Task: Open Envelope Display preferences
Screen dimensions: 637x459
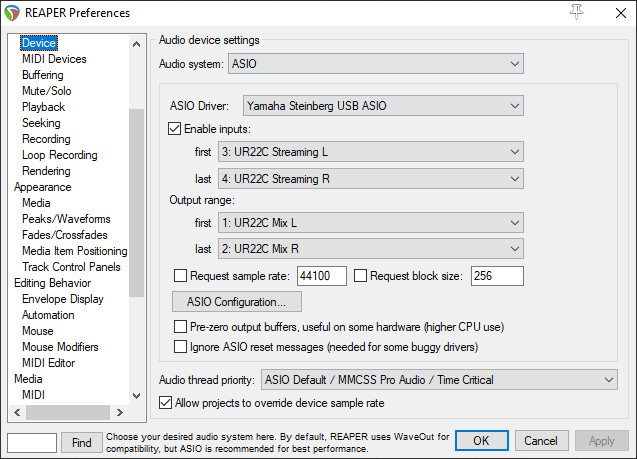Action: point(63,299)
